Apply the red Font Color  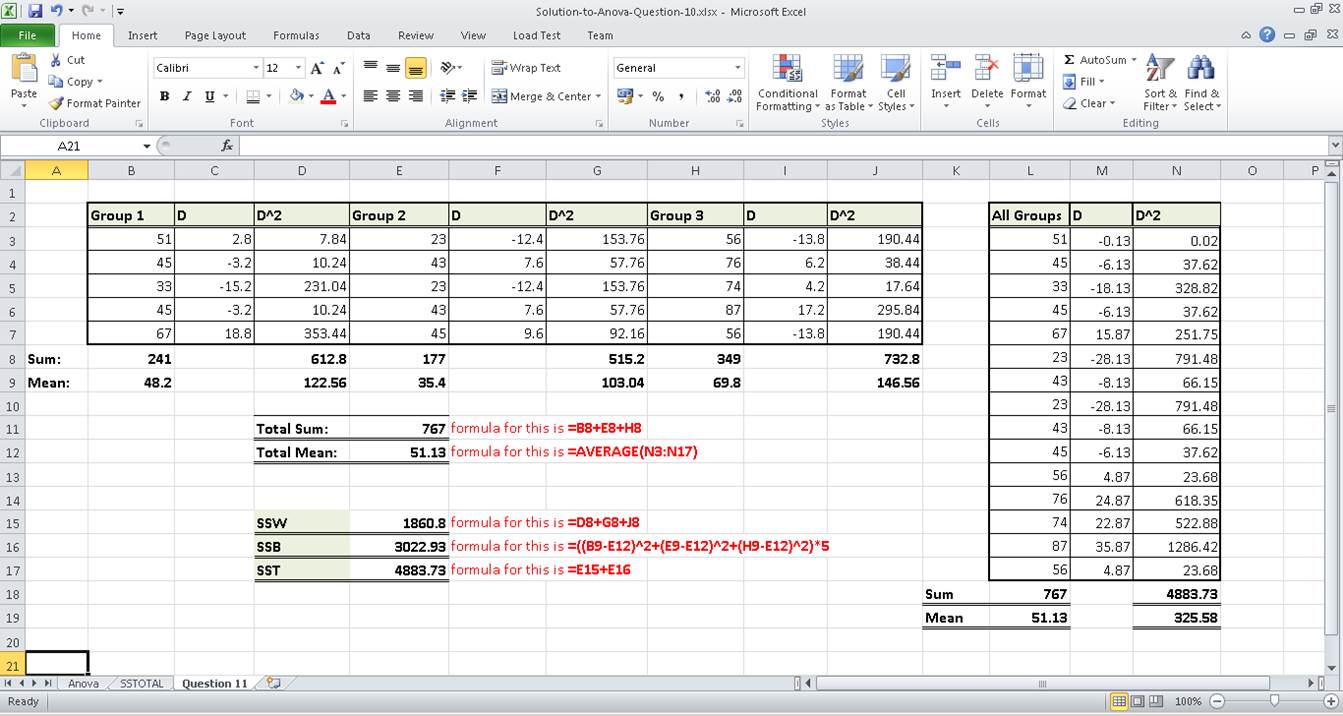point(328,97)
